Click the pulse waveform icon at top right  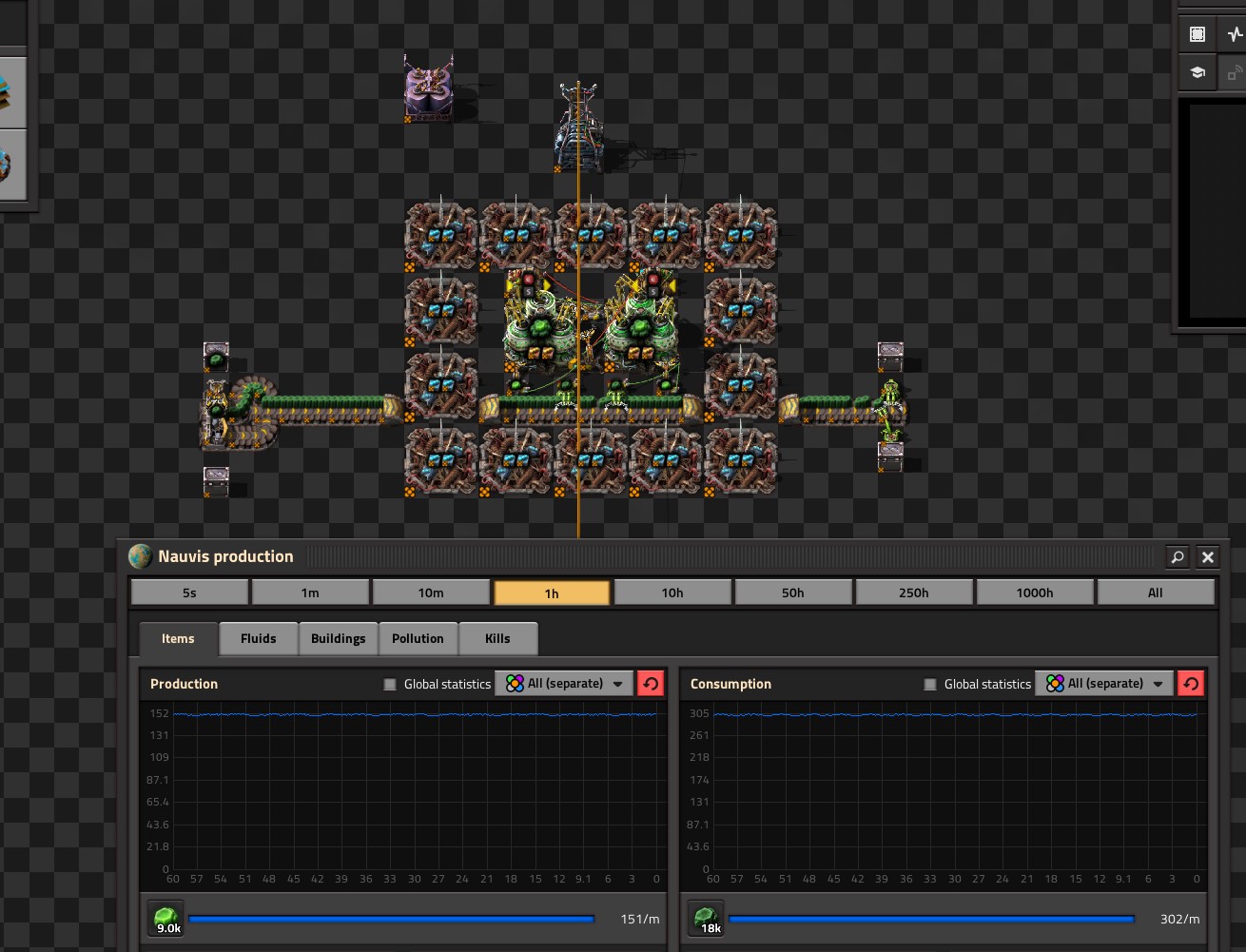pos(1234,34)
